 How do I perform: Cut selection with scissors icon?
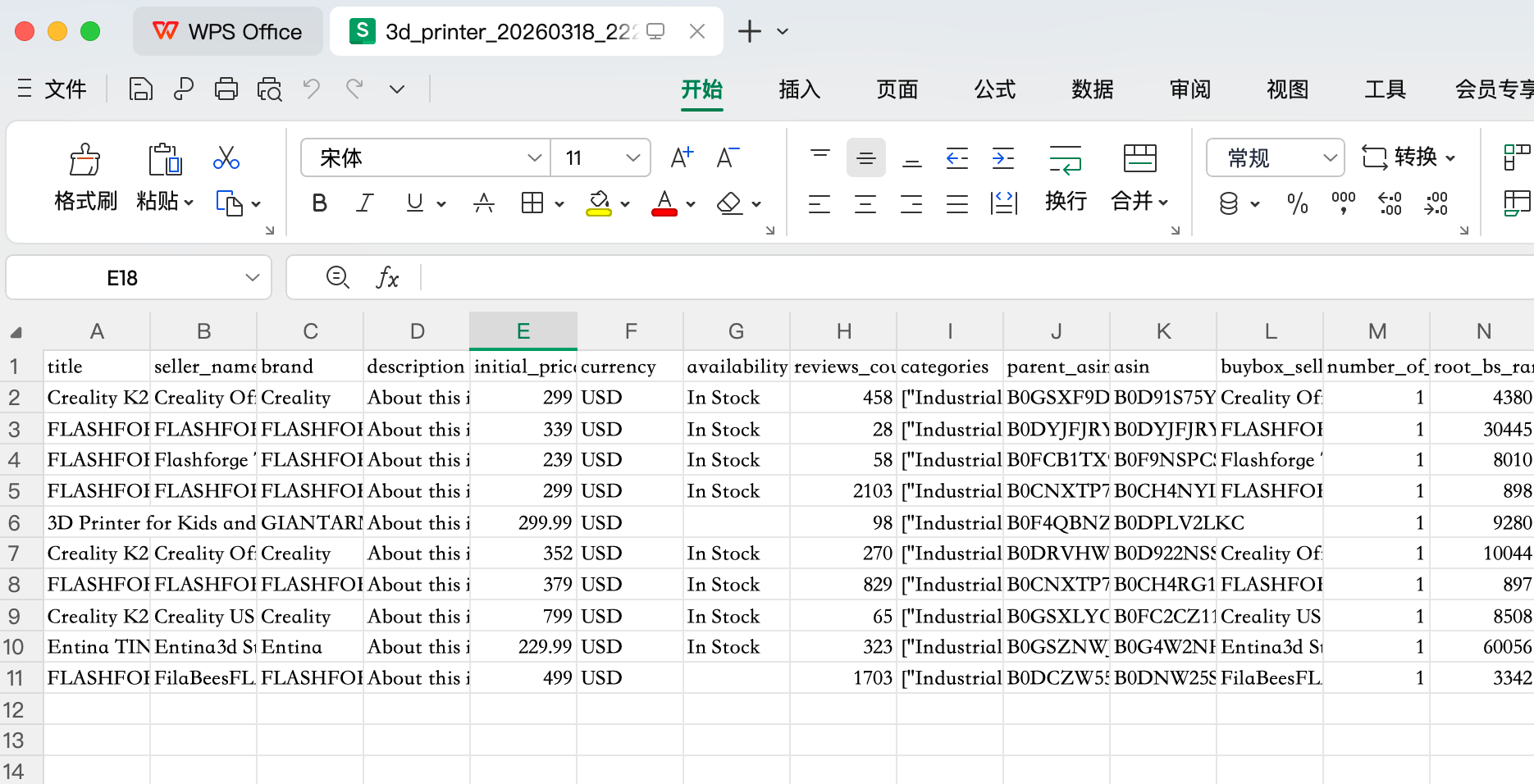point(226,157)
